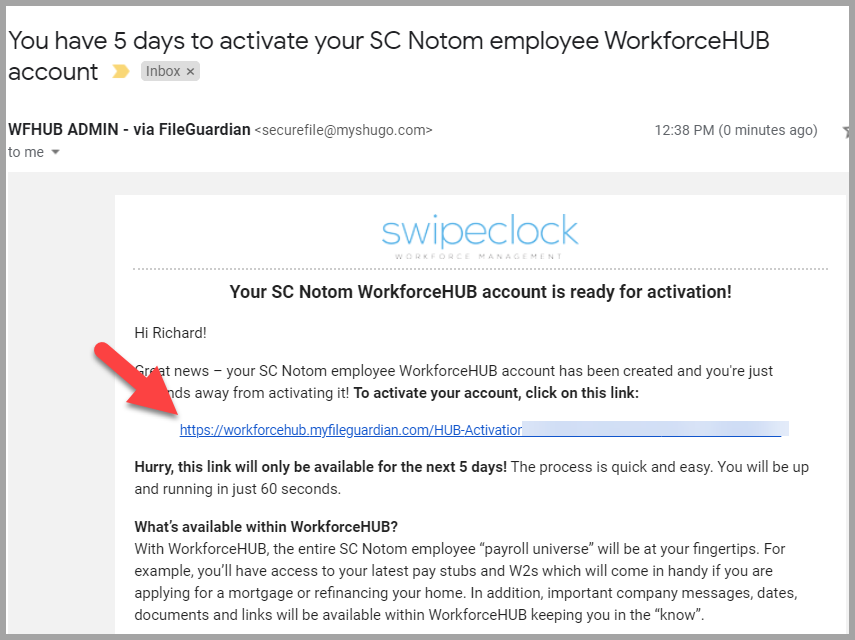Image resolution: width=855 pixels, height=640 pixels.
Task: Select the email subject line text
Action: click(300, 41)
